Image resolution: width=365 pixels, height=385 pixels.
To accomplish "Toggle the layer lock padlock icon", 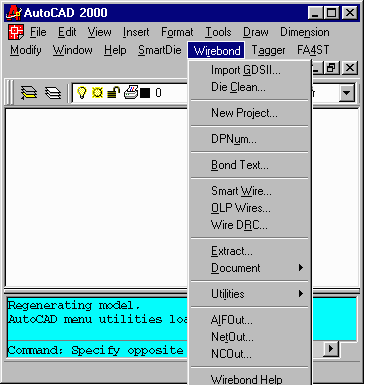I will [113, 92].
